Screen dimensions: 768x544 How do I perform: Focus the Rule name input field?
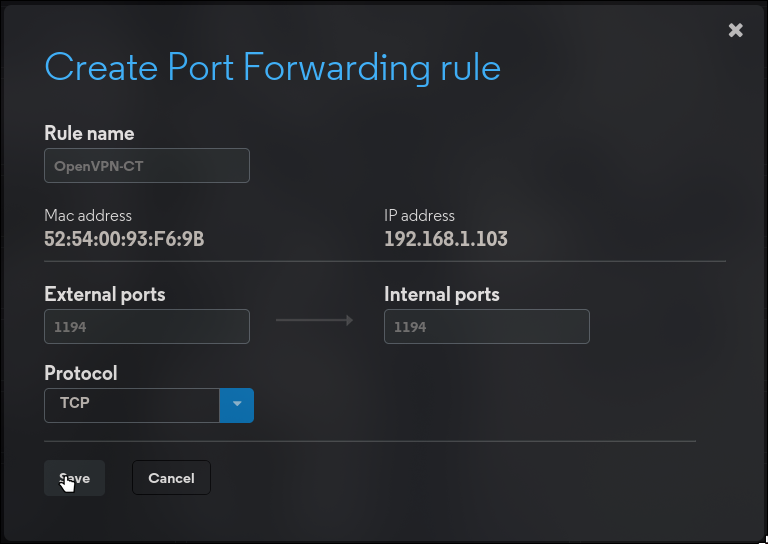tap(147, 166)
